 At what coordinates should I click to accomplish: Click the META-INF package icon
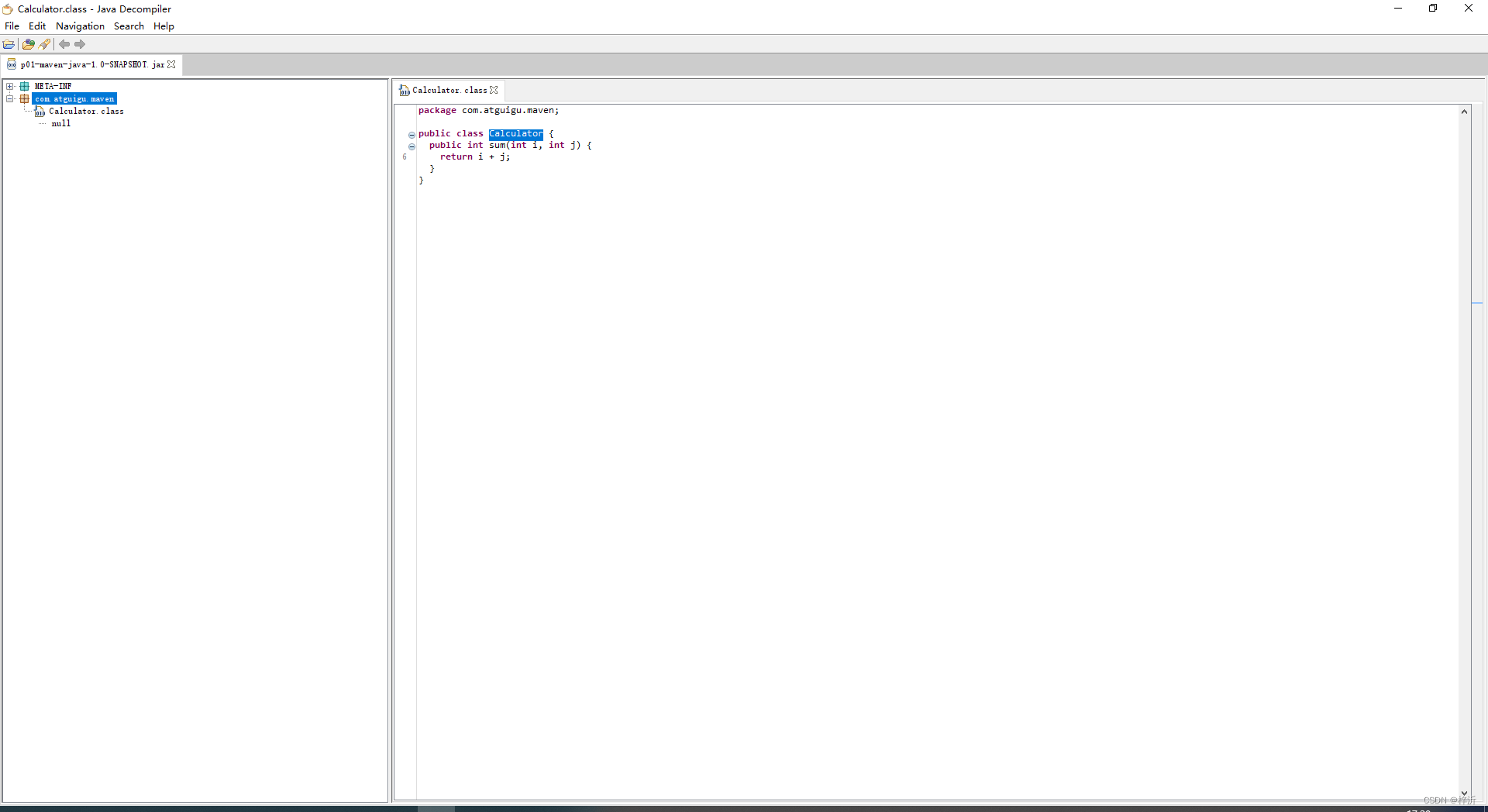click(24, 86)
